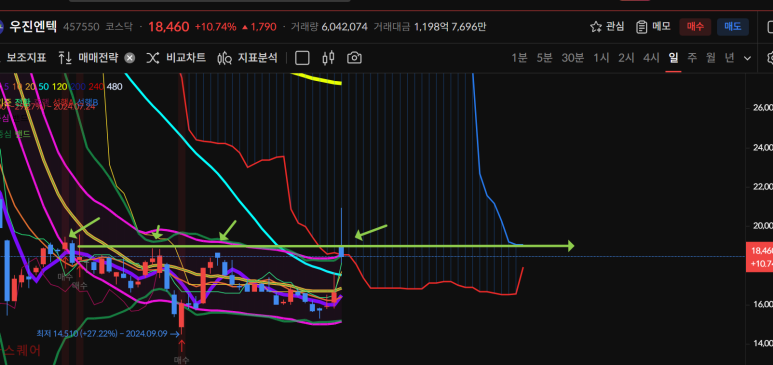Image resolution: width=773 pixels, height=365 pixels.
Task: Change chart type with the candlestick icon
Action: click(x=328, y=58)
